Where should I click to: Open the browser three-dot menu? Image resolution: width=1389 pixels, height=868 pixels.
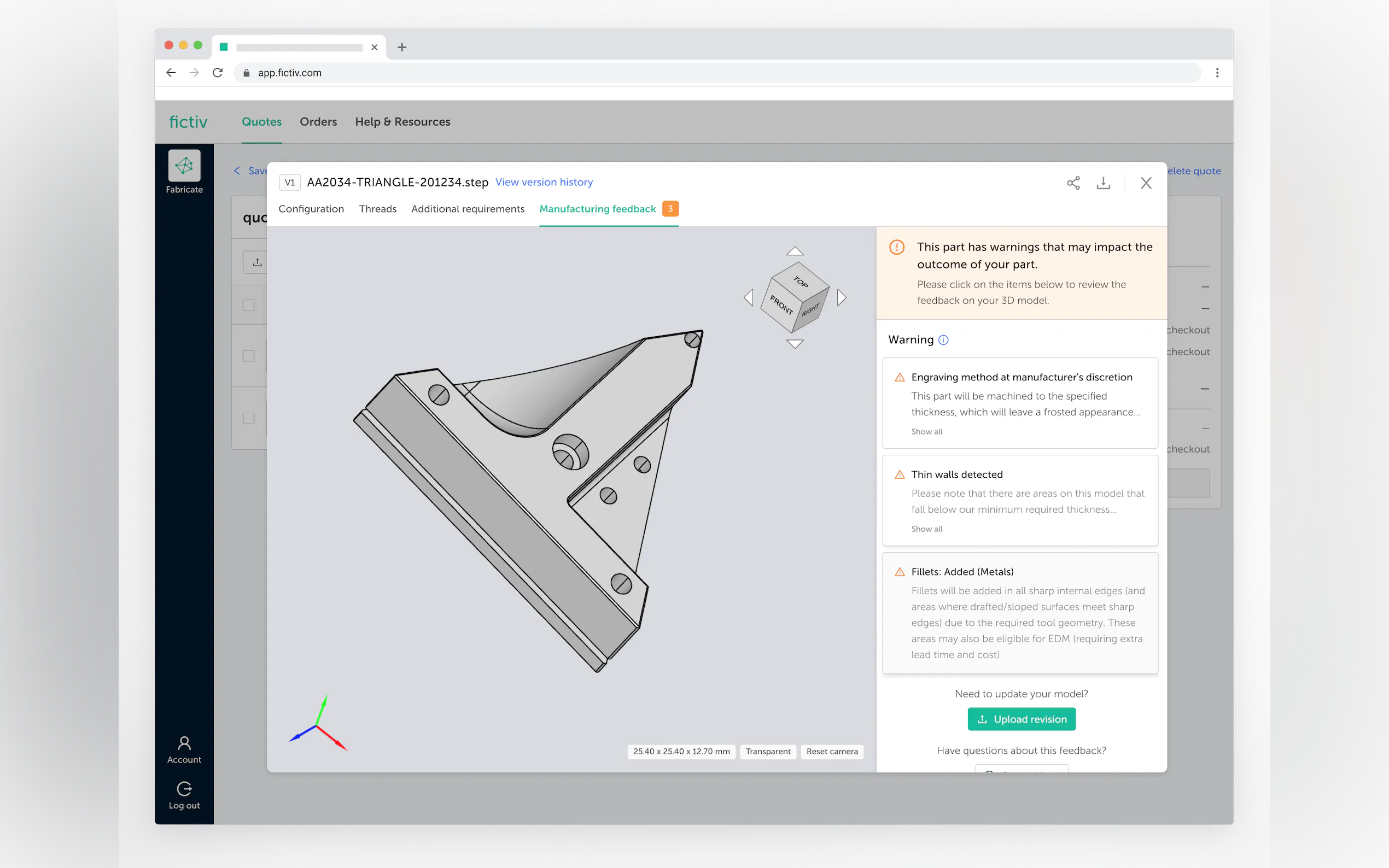[1217, 73]
